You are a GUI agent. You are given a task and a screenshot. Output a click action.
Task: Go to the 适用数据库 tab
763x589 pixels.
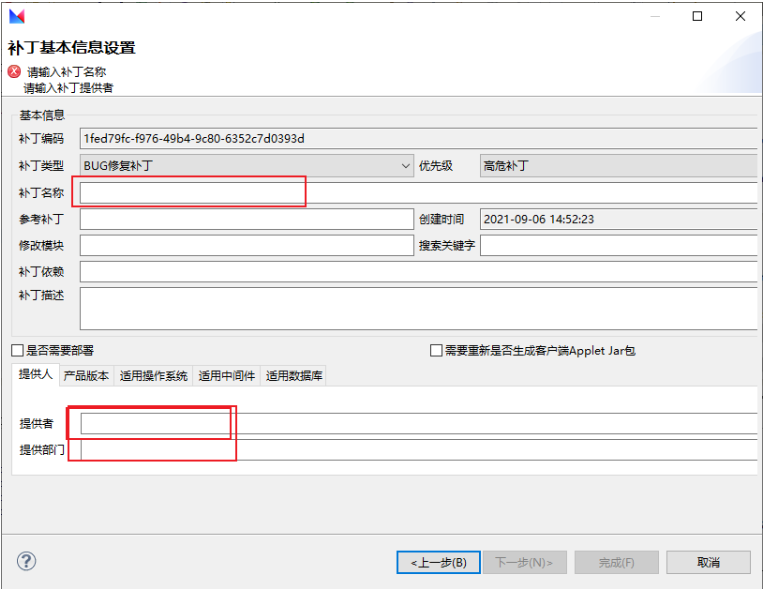coord(293,376)
